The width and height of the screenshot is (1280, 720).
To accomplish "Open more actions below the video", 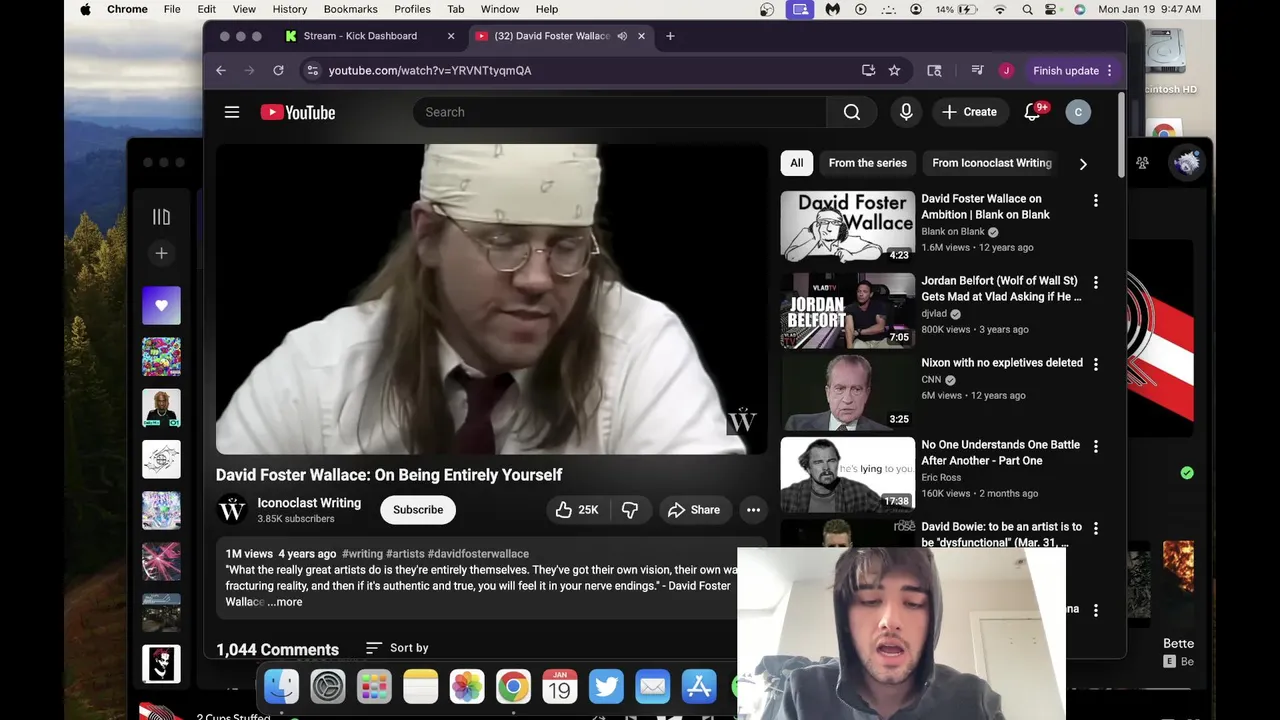I will point(753,510).
